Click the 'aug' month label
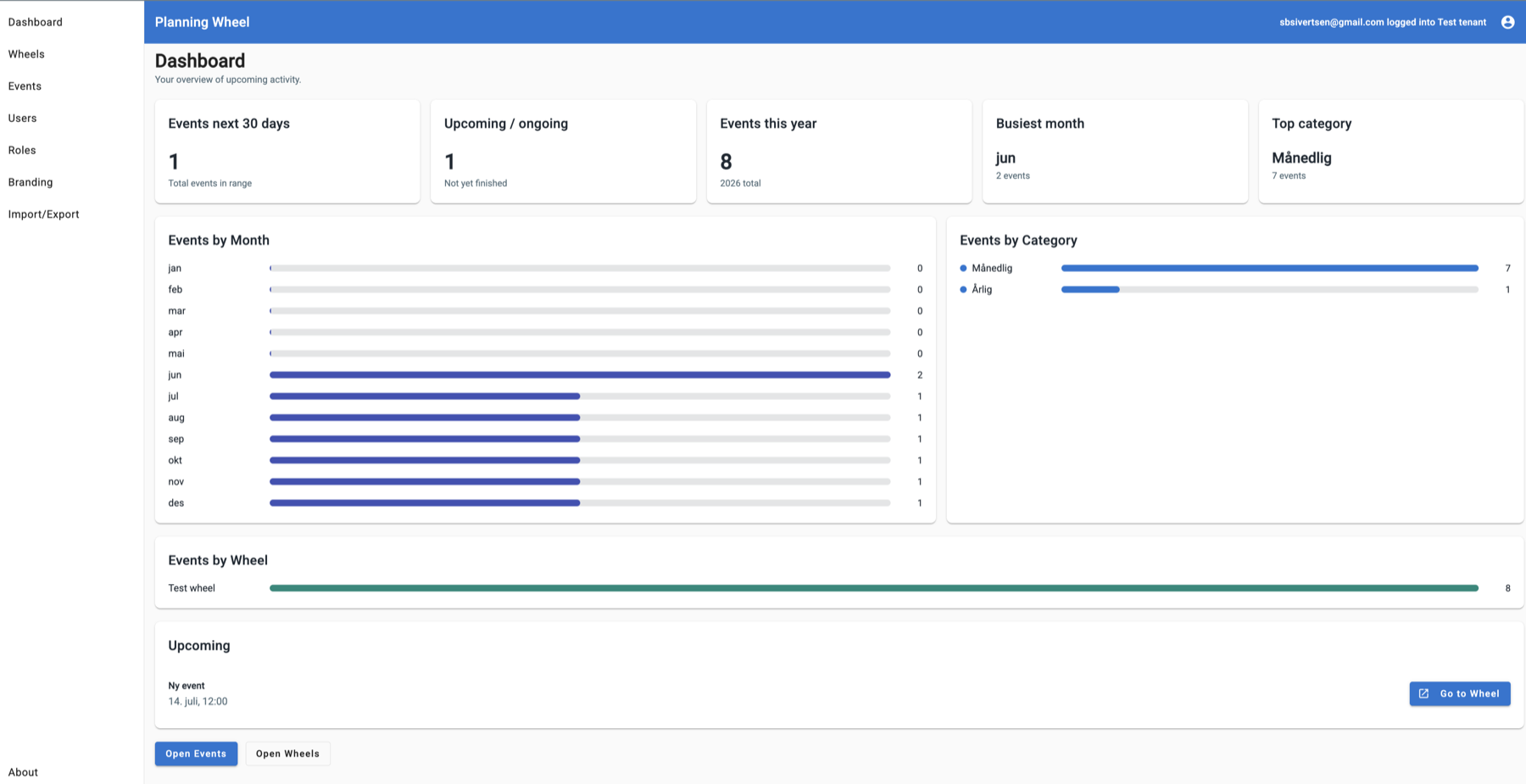Viewport: 1526px width, 784px height. [x=176, y=418]
